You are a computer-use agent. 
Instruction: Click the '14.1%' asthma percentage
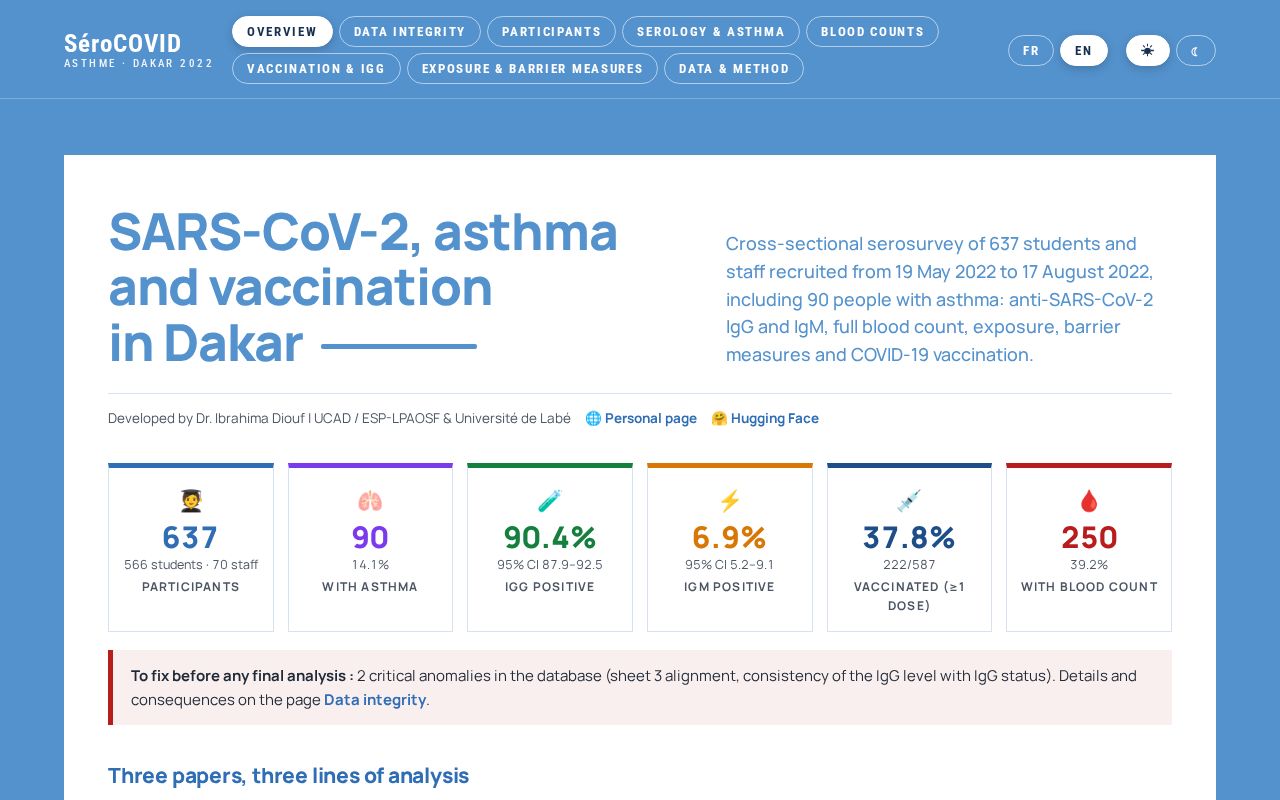point(370,565)
